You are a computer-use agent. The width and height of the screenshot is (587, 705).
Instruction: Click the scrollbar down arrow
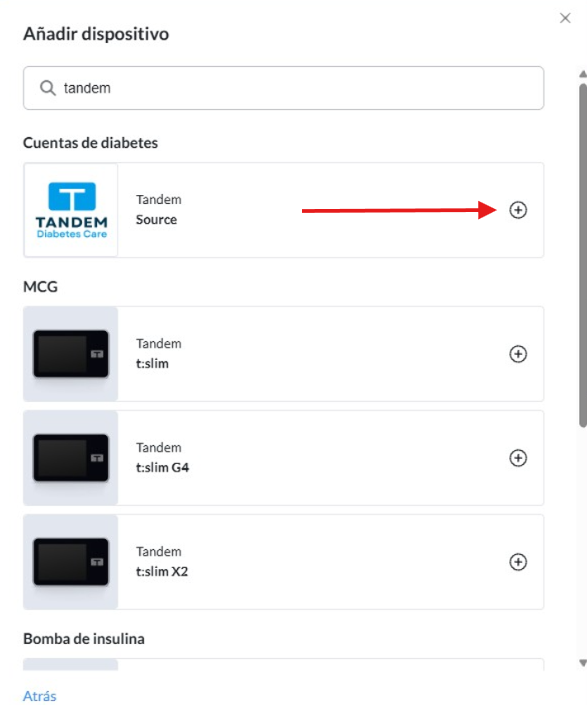click(x=583, y=663)
